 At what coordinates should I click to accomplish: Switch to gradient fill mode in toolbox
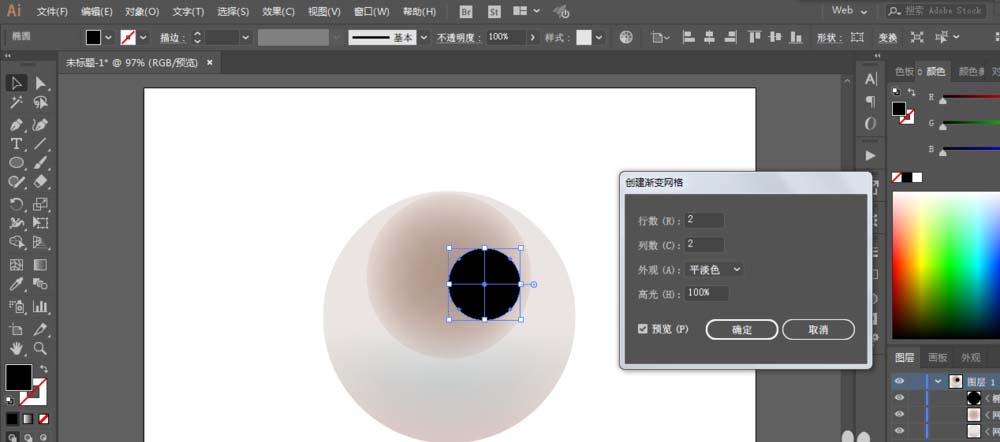tap(27, 419)
